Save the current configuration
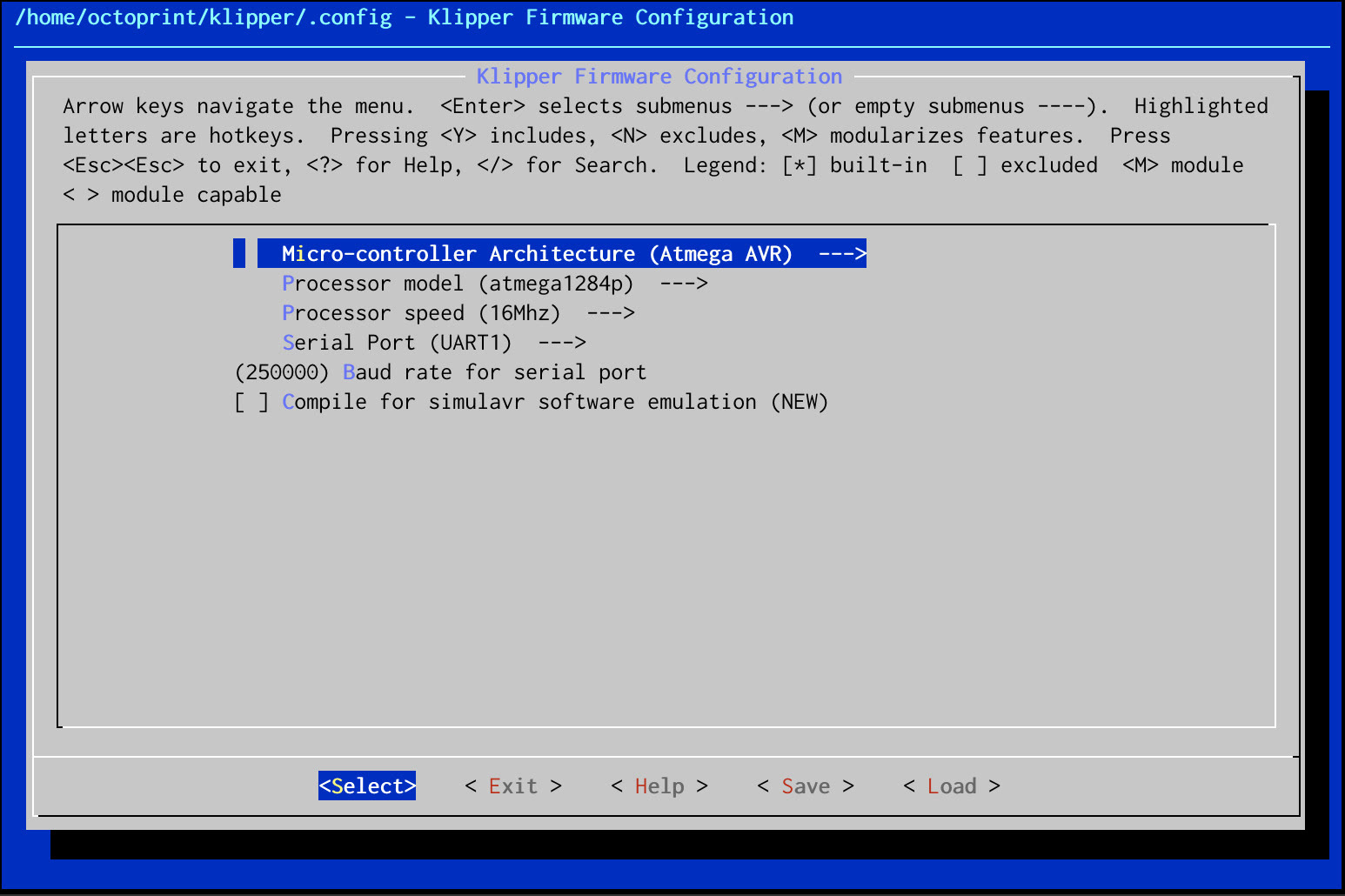This screenshot has width=1345, height=896. coord(805,786)
